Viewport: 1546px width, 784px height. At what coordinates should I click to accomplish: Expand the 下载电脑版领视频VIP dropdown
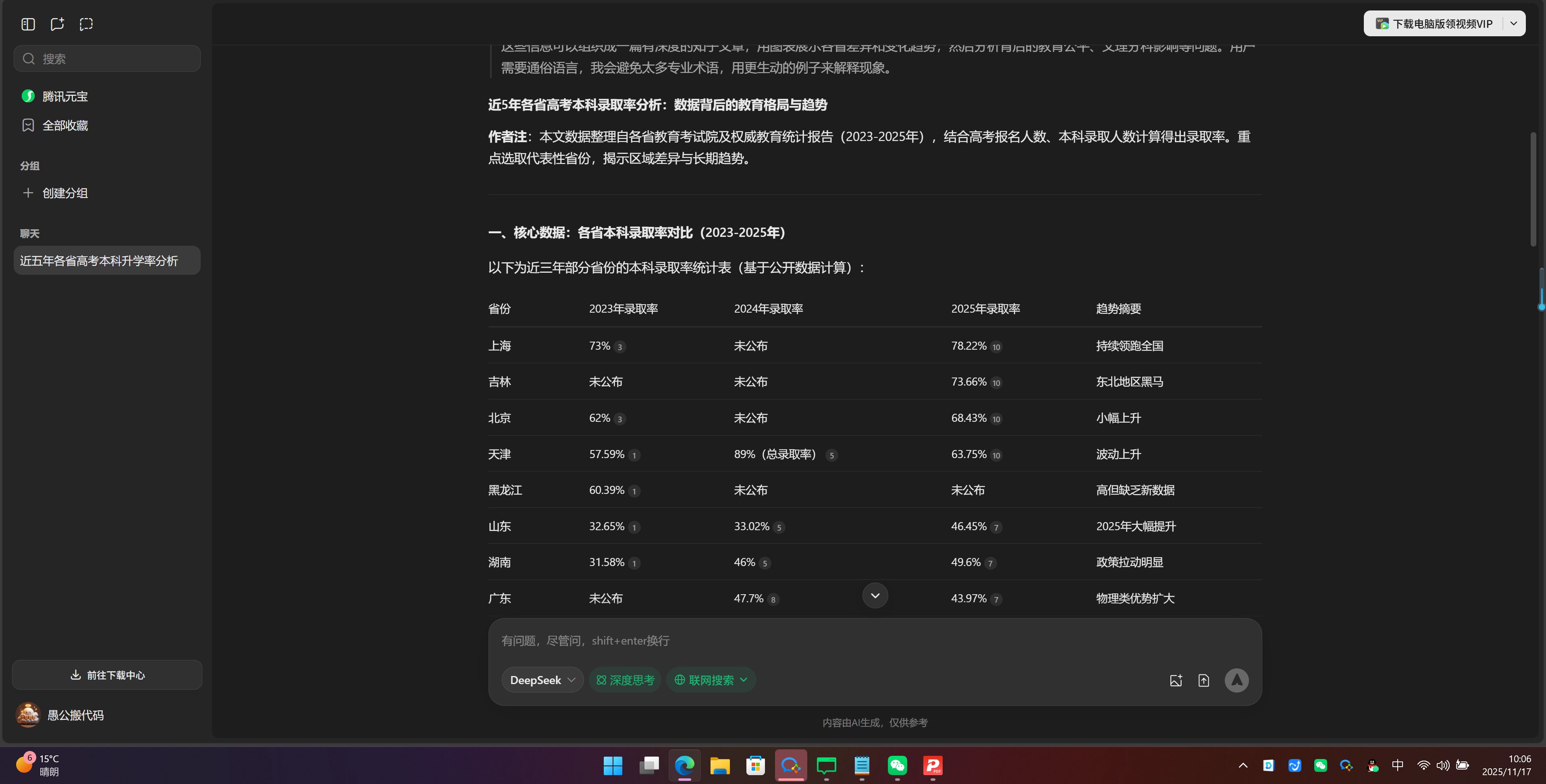coord(1513,23)
